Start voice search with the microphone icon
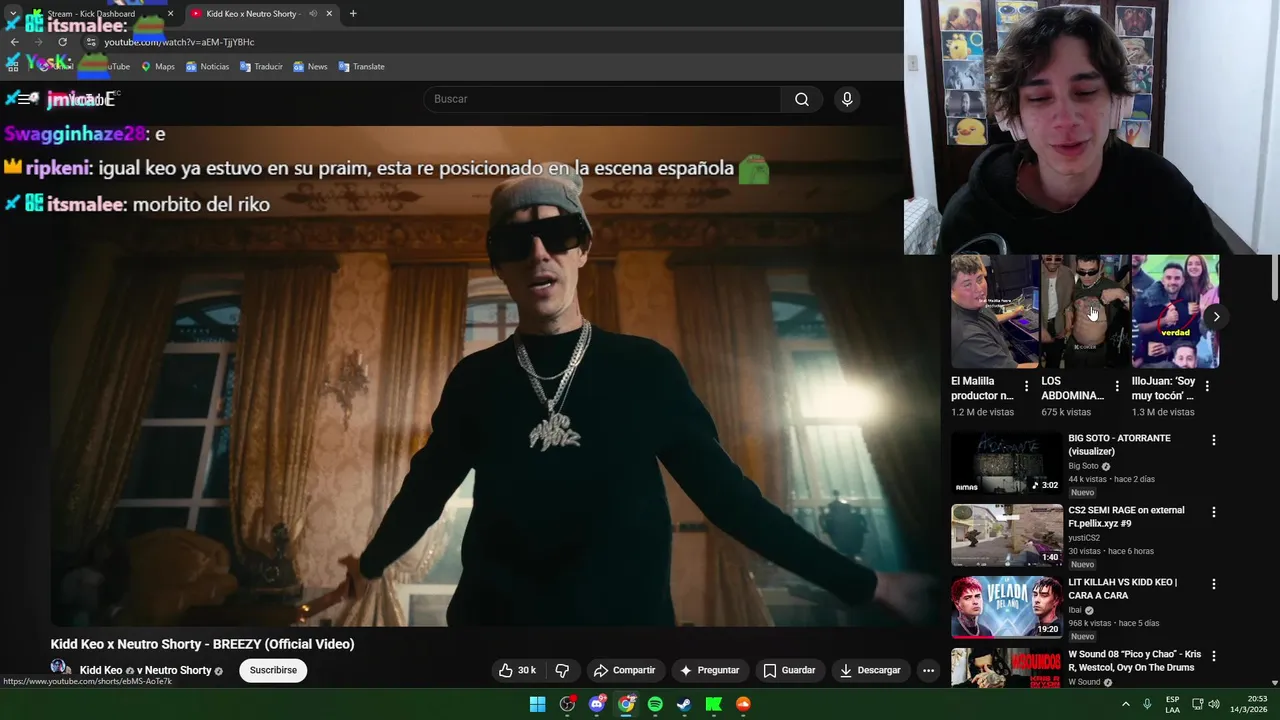 [847, 99]
